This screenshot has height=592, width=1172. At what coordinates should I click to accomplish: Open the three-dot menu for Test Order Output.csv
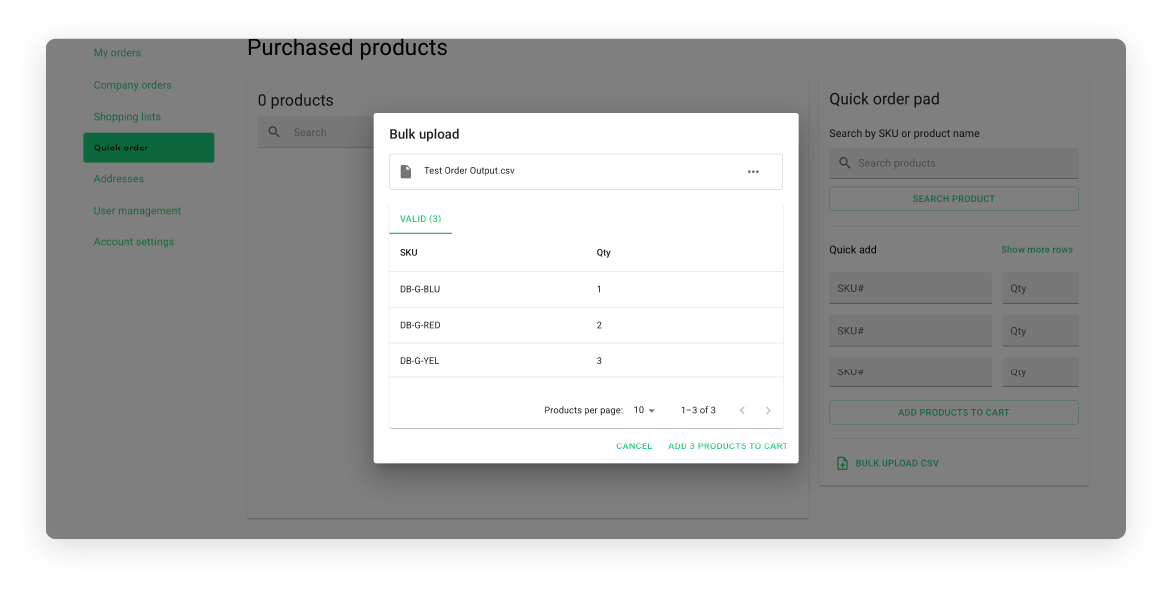(753, 172)
